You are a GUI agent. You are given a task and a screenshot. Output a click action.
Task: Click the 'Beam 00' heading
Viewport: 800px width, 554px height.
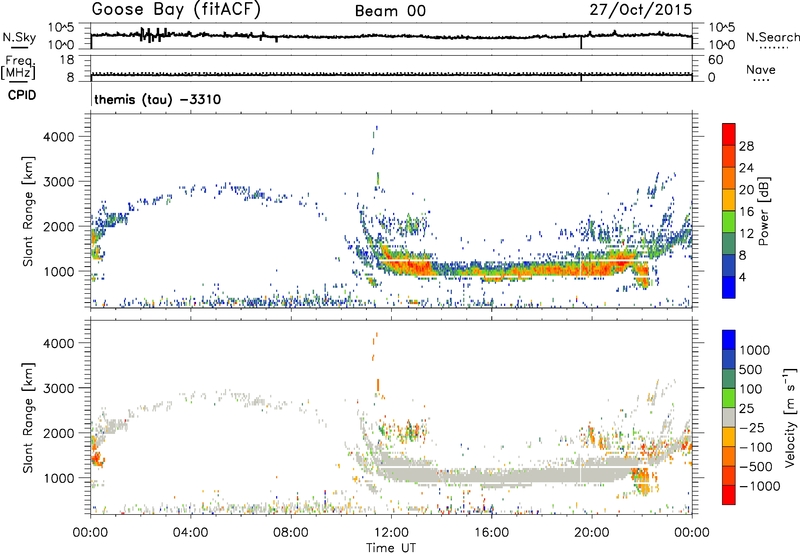(x=390, y=11)
